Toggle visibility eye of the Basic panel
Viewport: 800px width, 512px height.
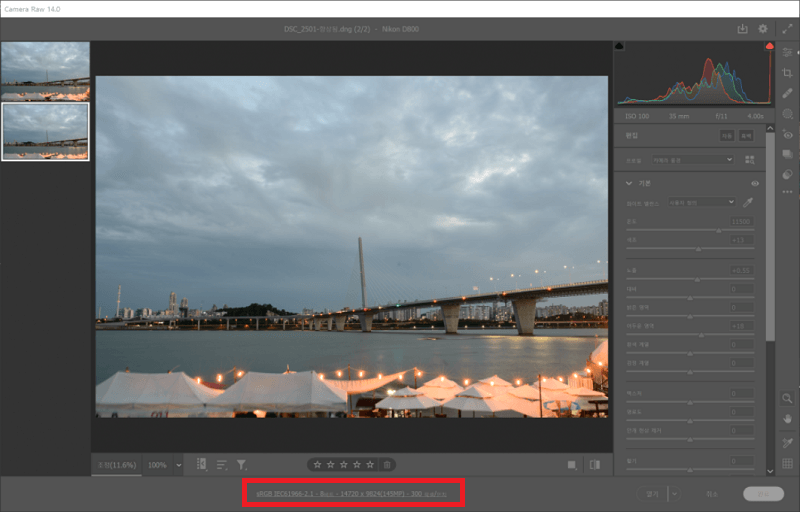tap(754, 184)
